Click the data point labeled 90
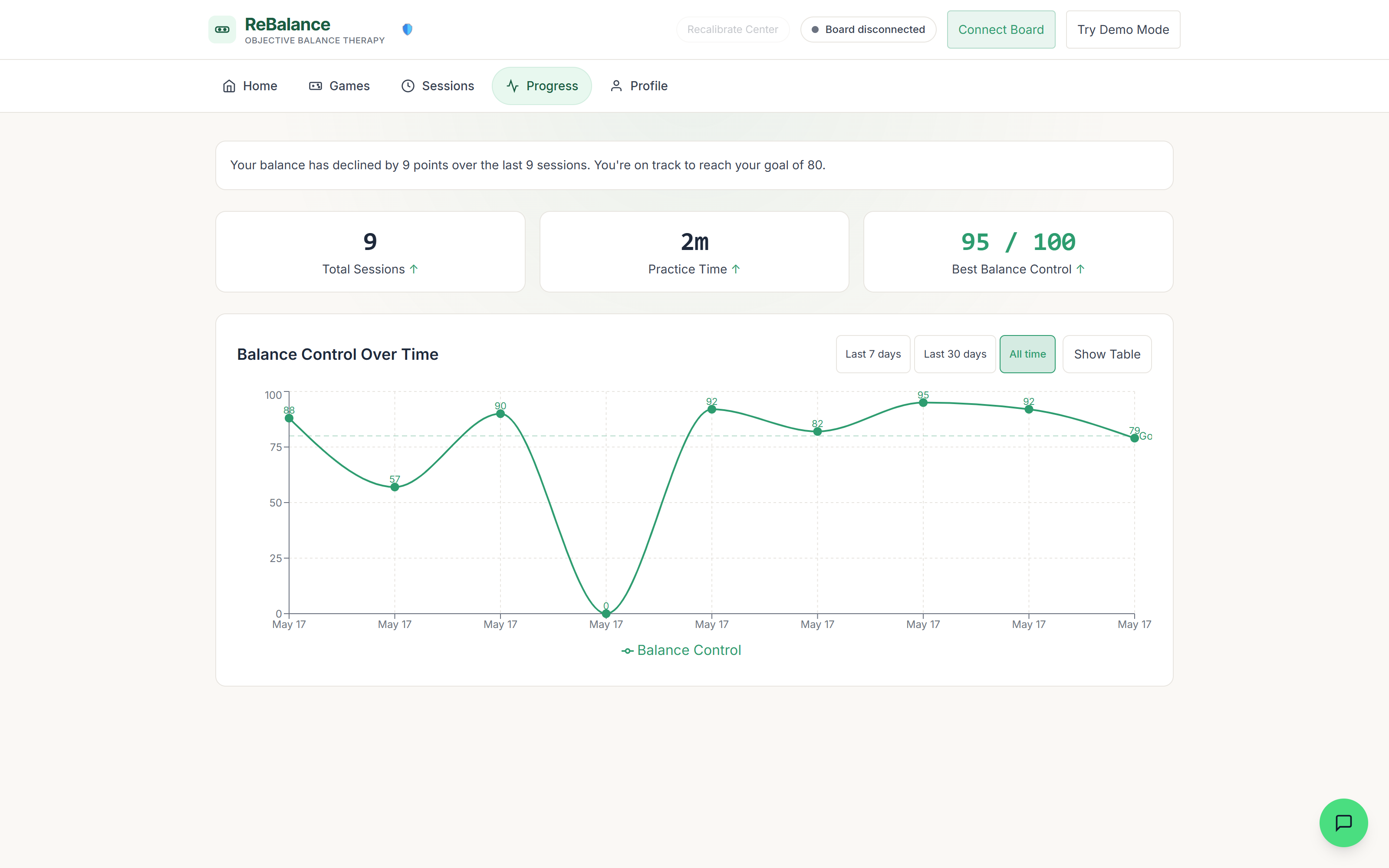This screenshot has height=868, width=1389. [500, 414]
